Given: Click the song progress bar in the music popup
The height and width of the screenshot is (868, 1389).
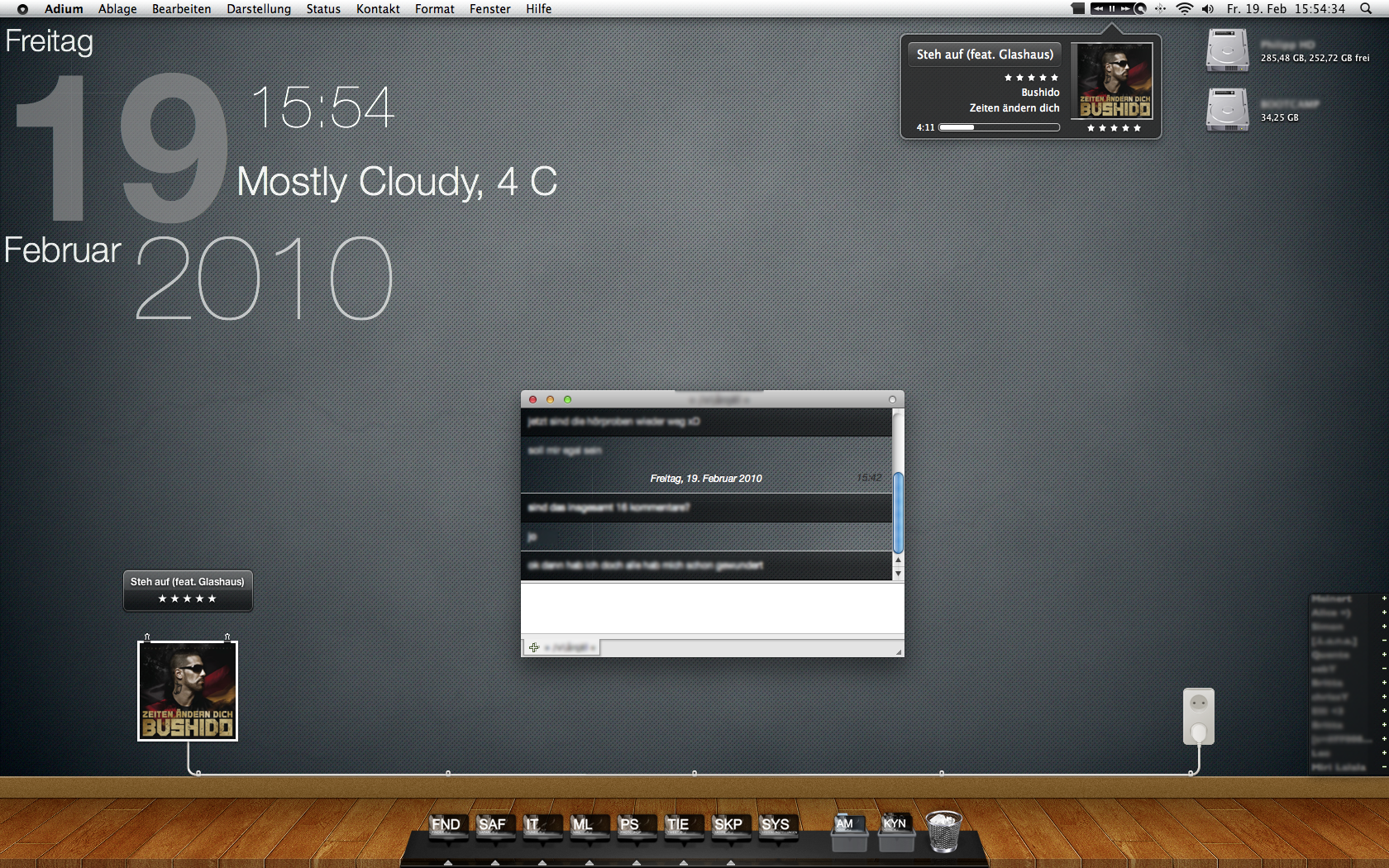Looking at the screenshot, I should tap(999, 127).
